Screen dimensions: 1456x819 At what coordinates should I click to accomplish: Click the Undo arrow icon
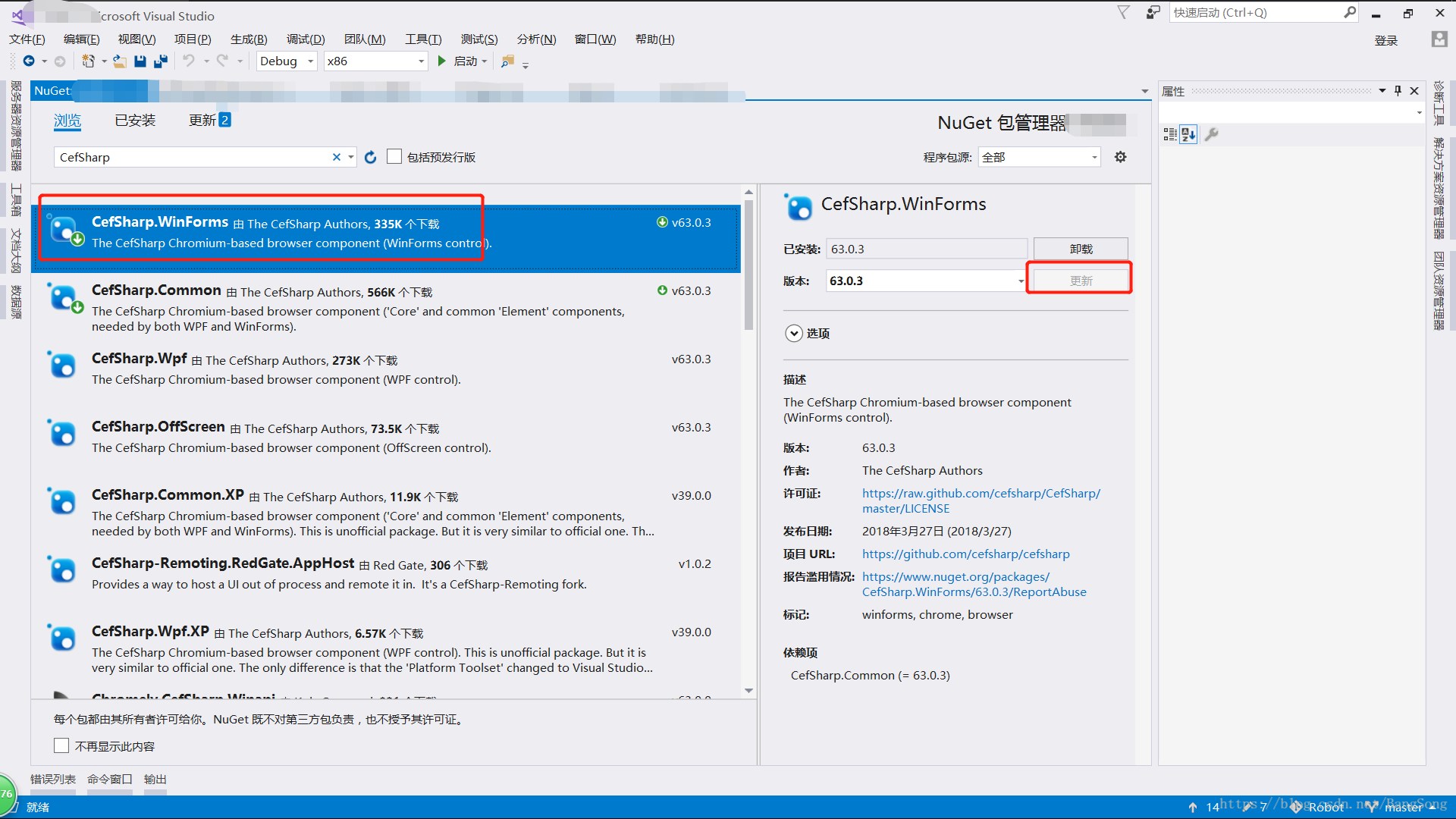point(189,61)
